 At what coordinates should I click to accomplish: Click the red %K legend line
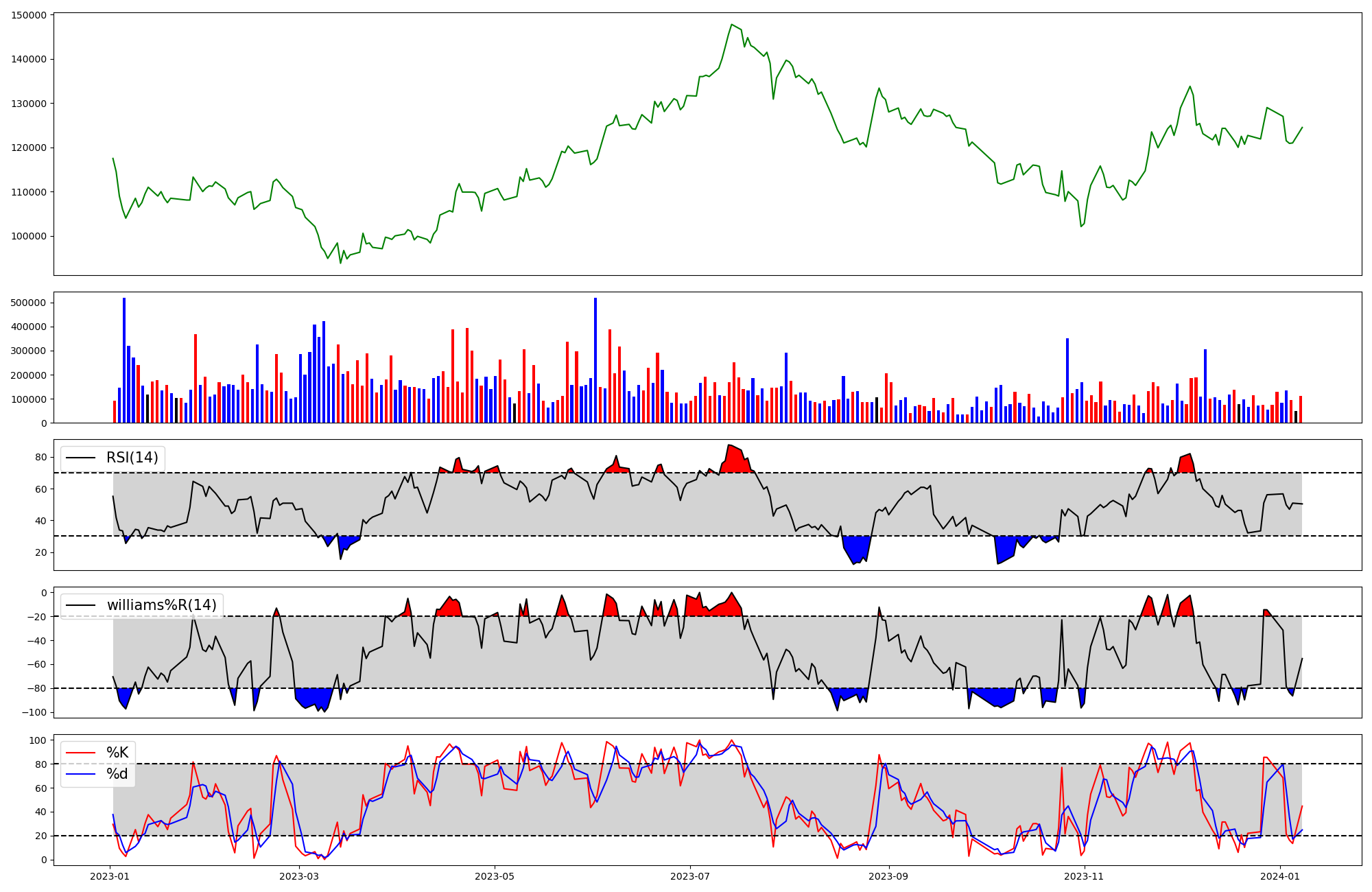coord(79,753)
